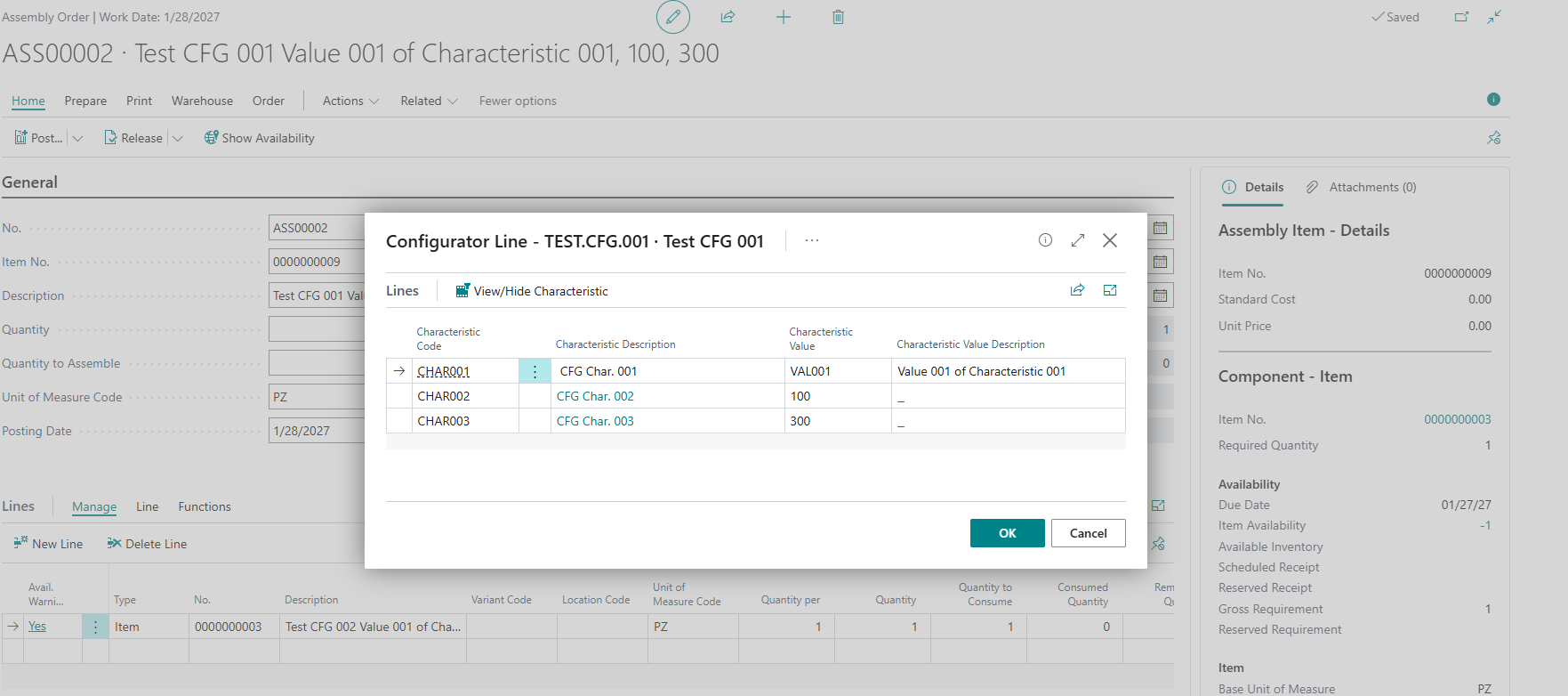Switch to the Prepare tab
The height and width of the screenshot is (696, 1568).
(85, 101)
